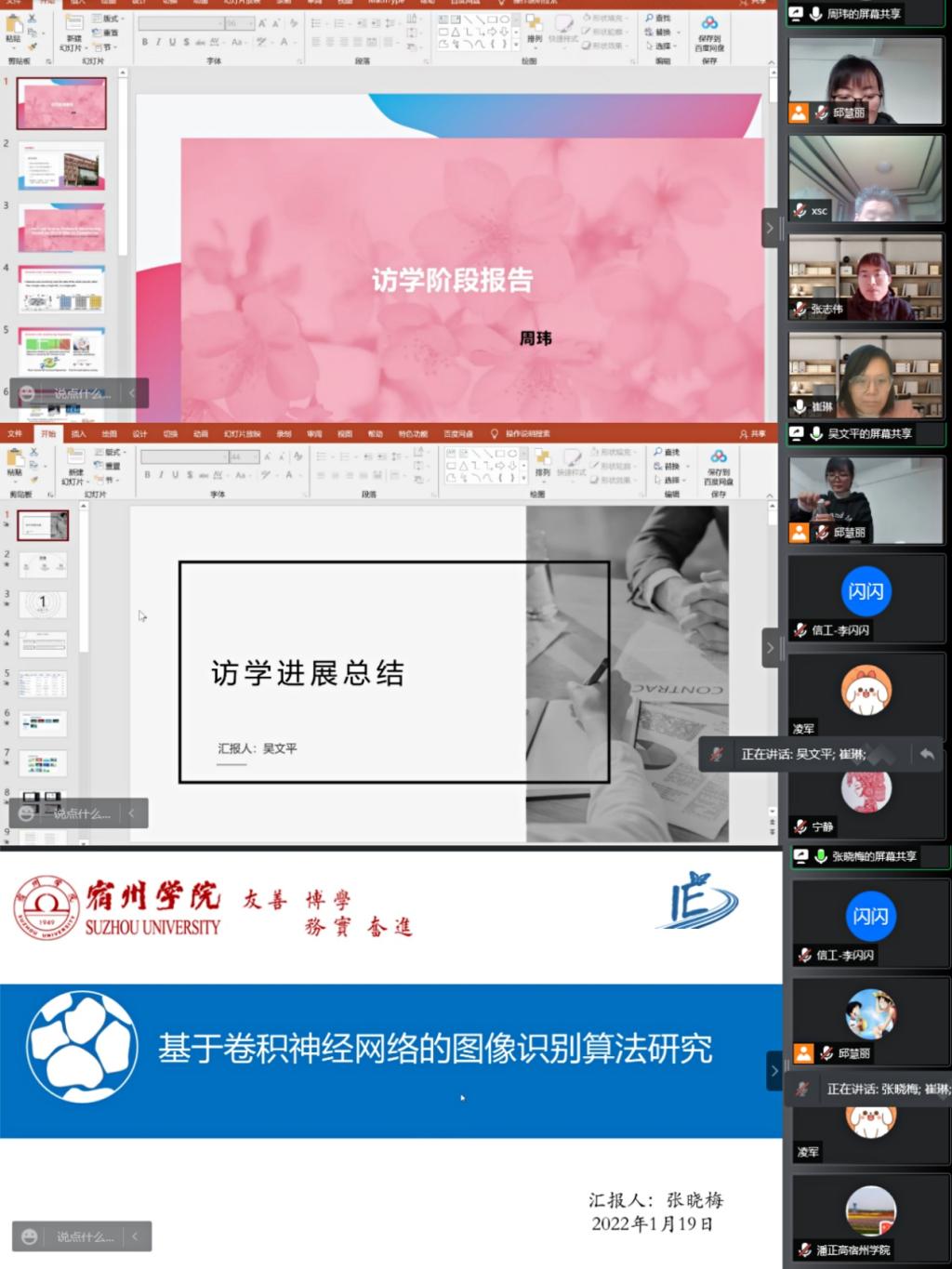Select slide 2 thumbnail in 周玮's PowerPoint
The height and width of the screenshot is (1269, 952).
click(x=61, y=165)
